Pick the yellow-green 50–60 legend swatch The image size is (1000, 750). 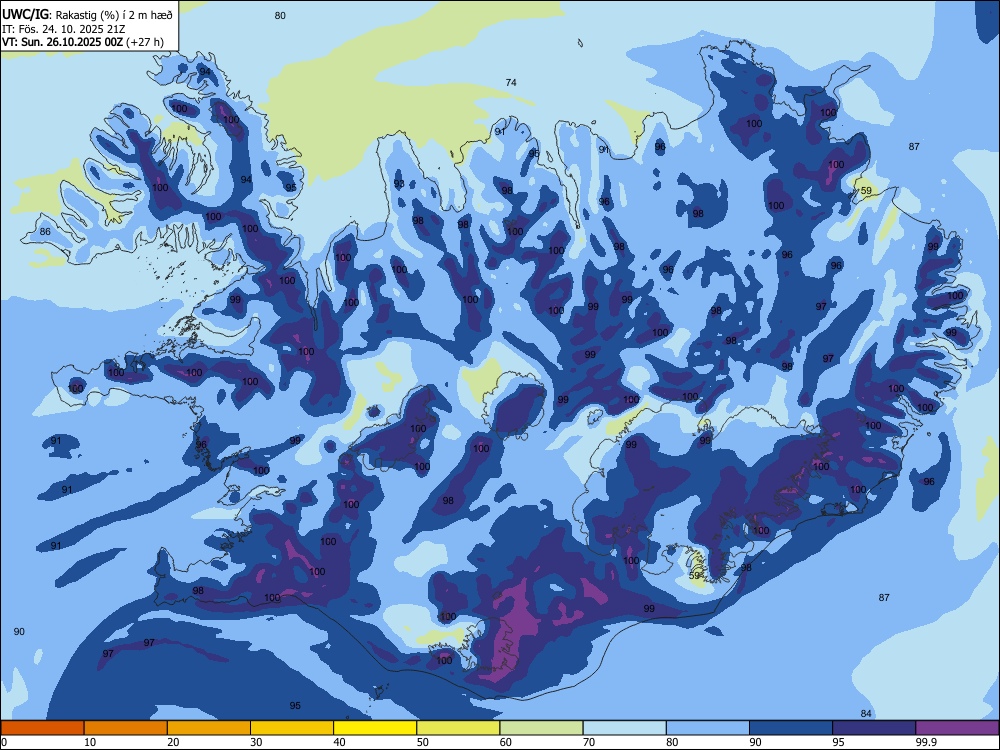(x=459, y=728)
